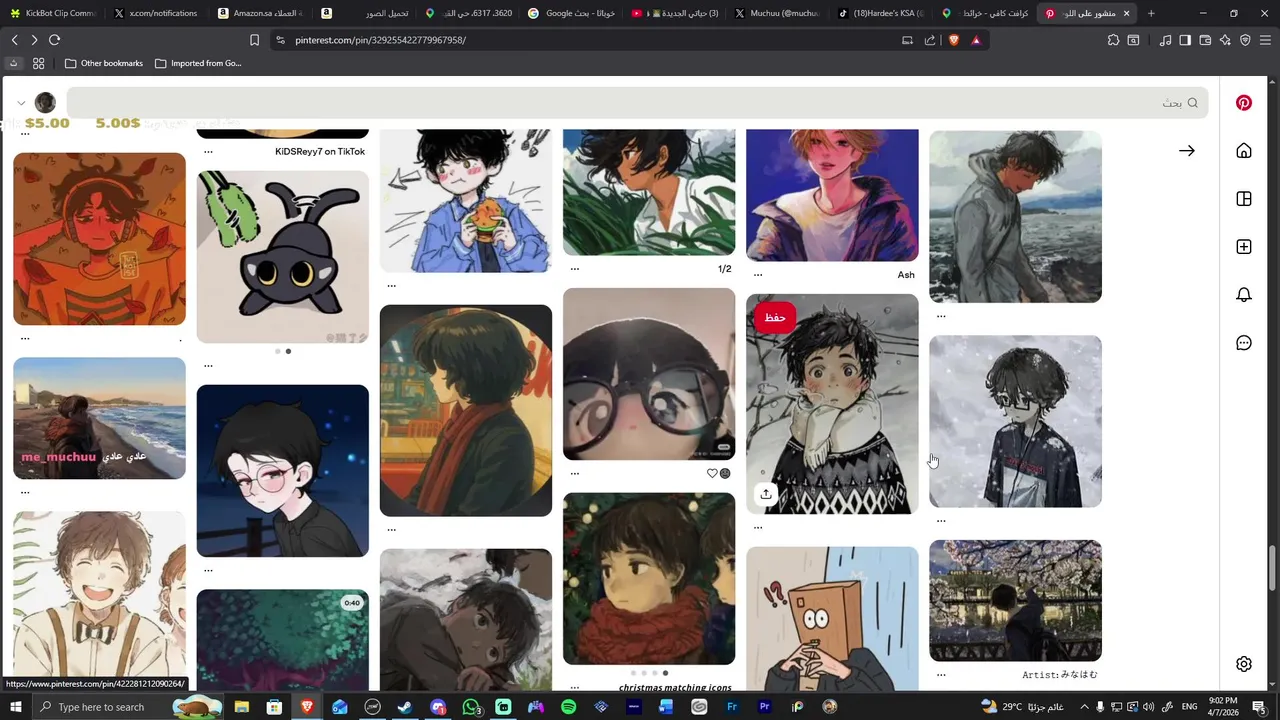Switch to x.com/notifications tab
The width and height of the screenshot is (1280, 720).
point(156,13)
